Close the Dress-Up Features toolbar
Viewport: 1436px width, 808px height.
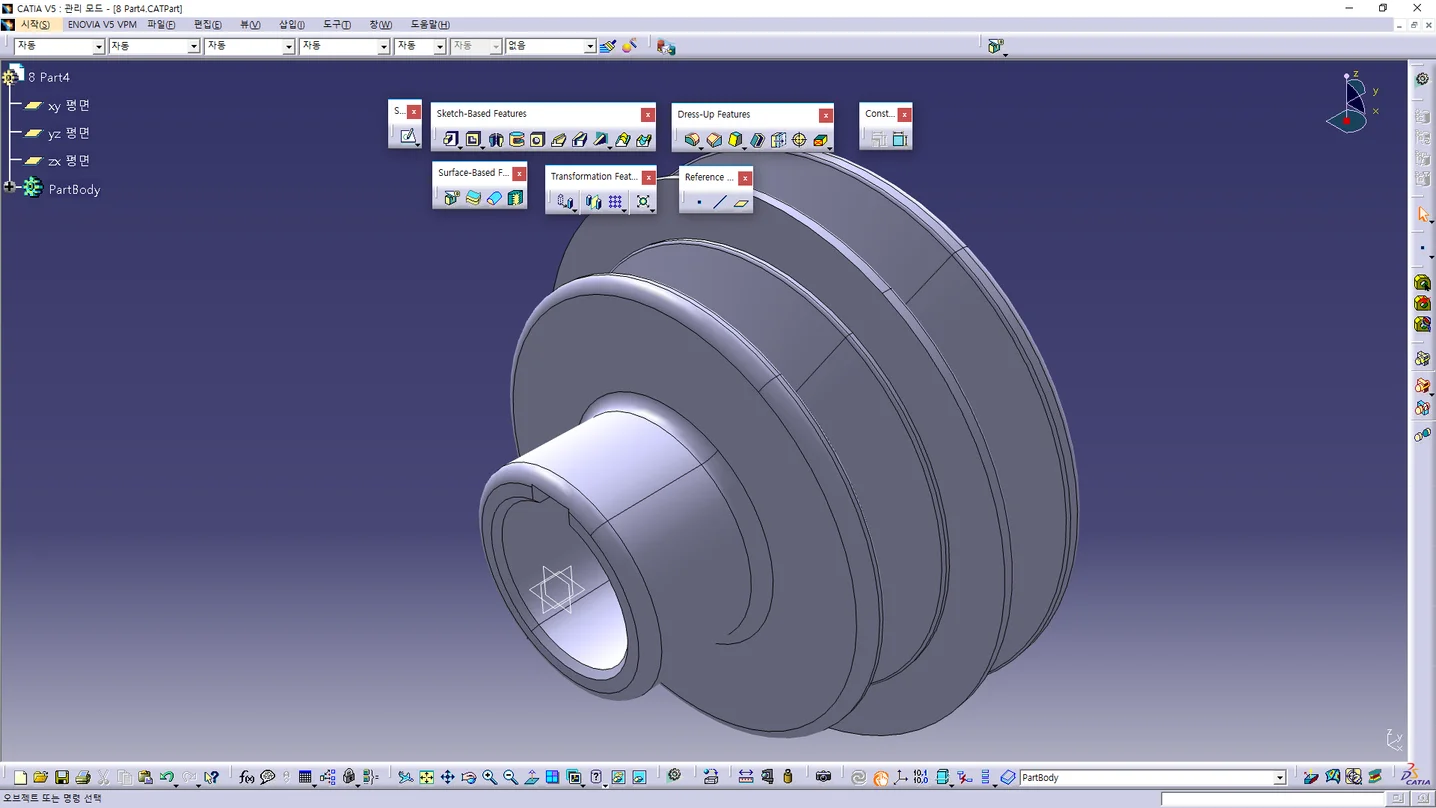826,115
